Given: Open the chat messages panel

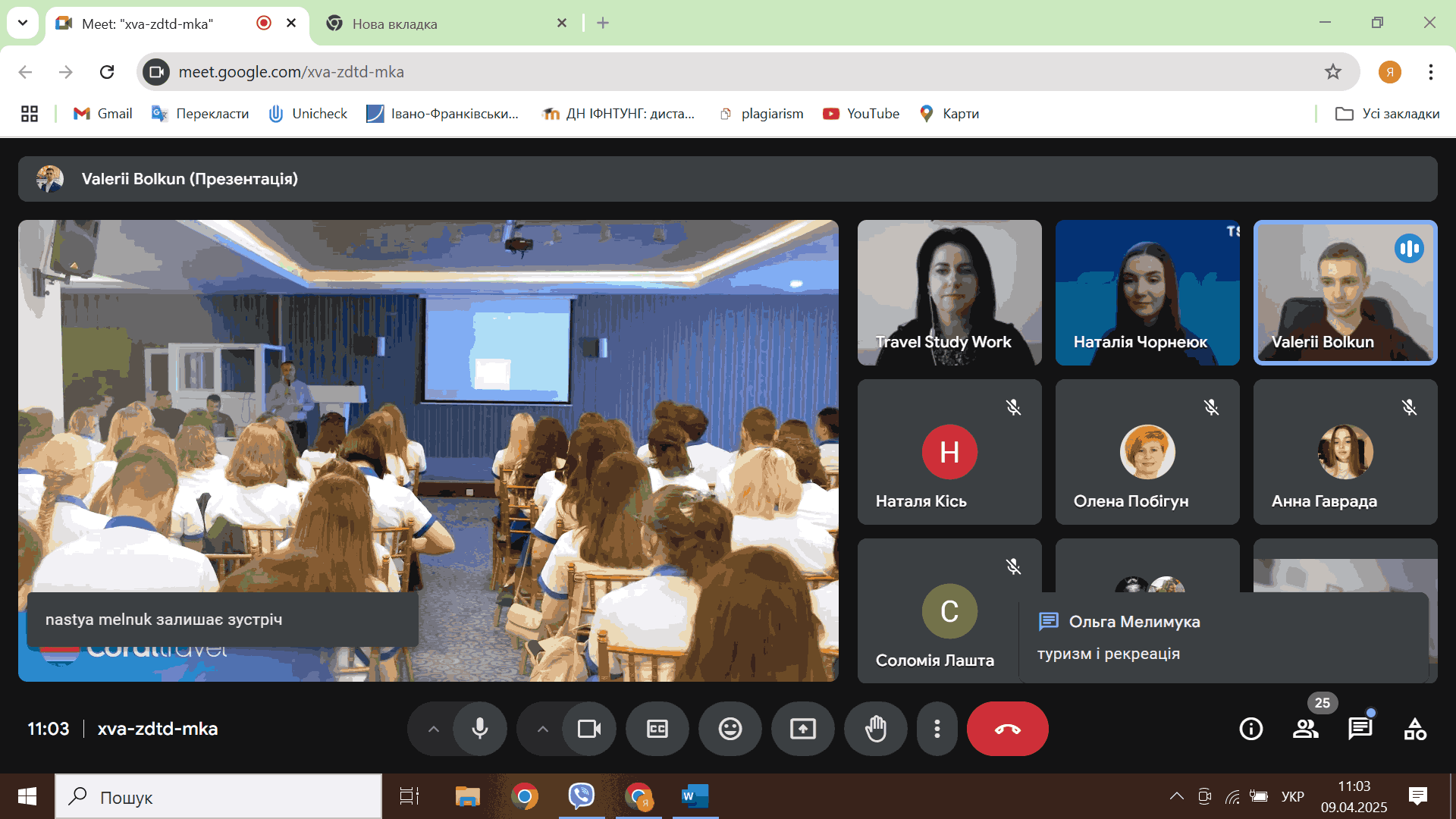Looking at the screenshot, I should coord(1360,729).
